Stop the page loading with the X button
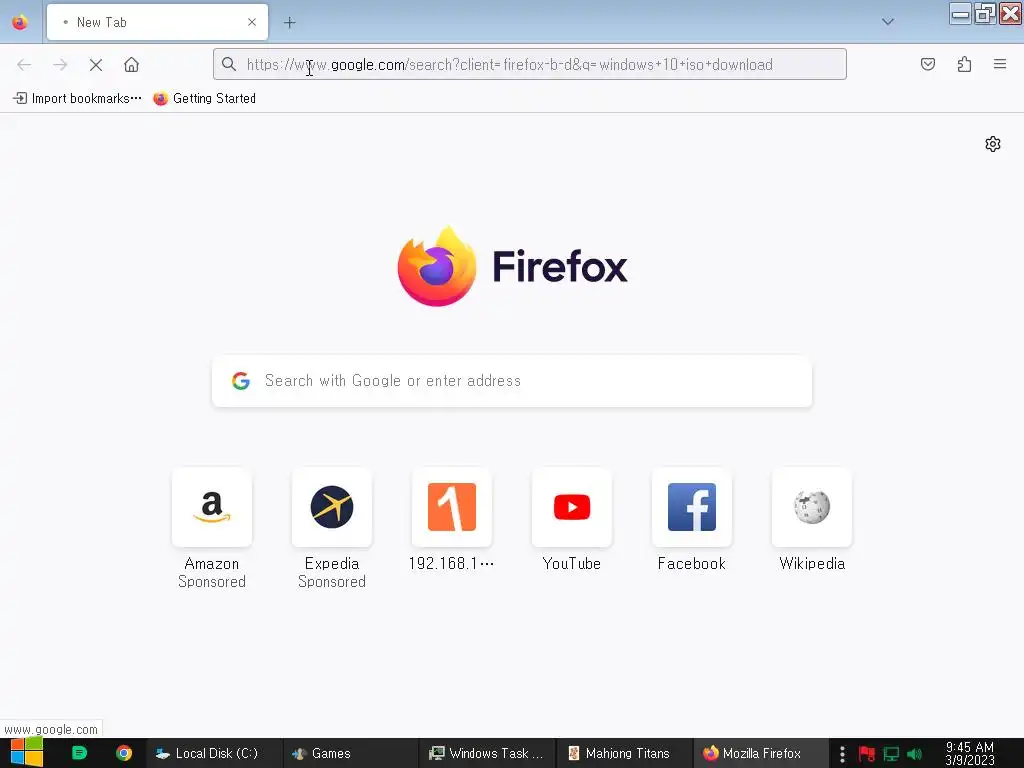This screenshot has width=1024, height=768. coord(96,65)
